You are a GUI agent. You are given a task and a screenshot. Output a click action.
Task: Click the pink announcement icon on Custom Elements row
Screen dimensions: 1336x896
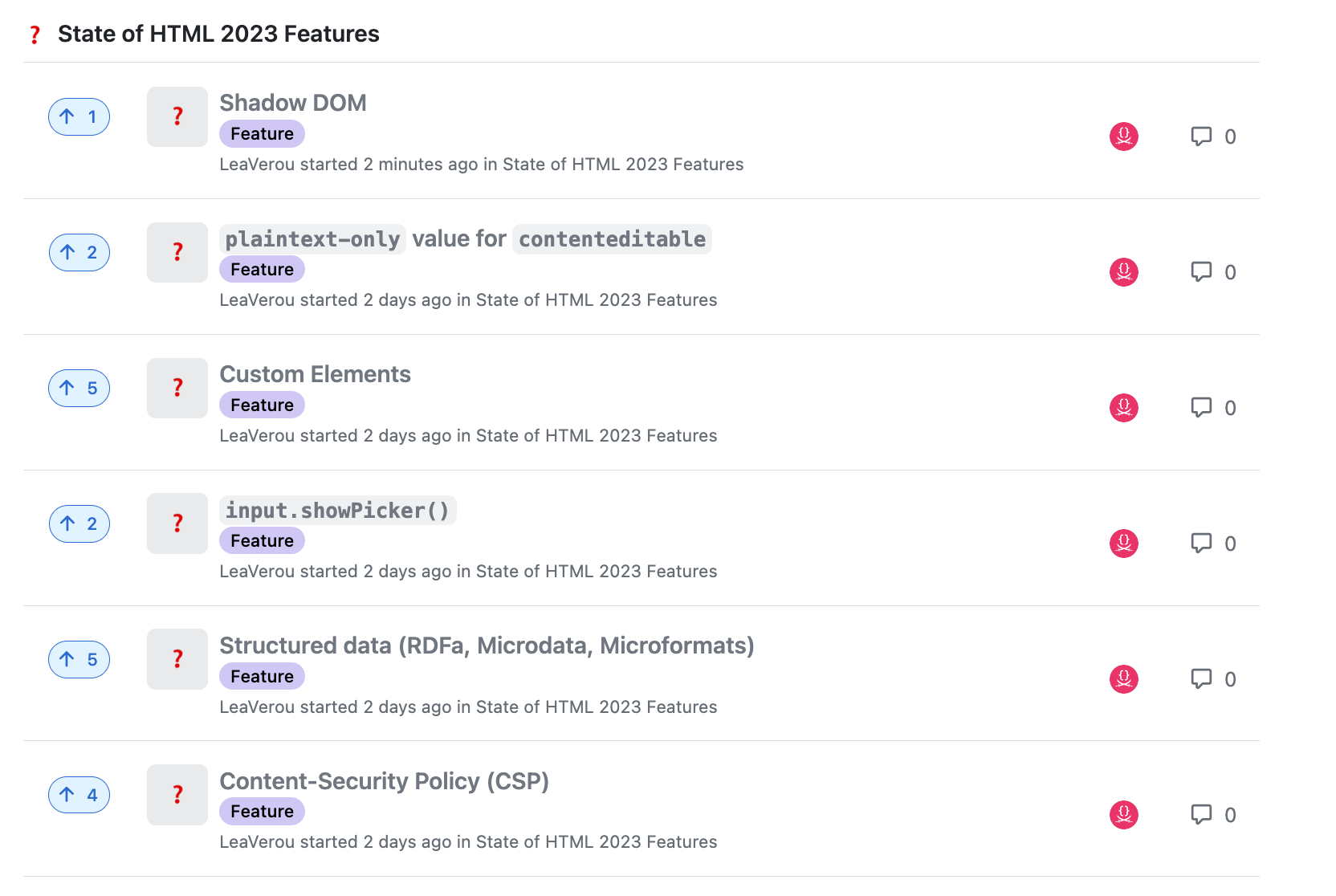tap(1123, 408)
